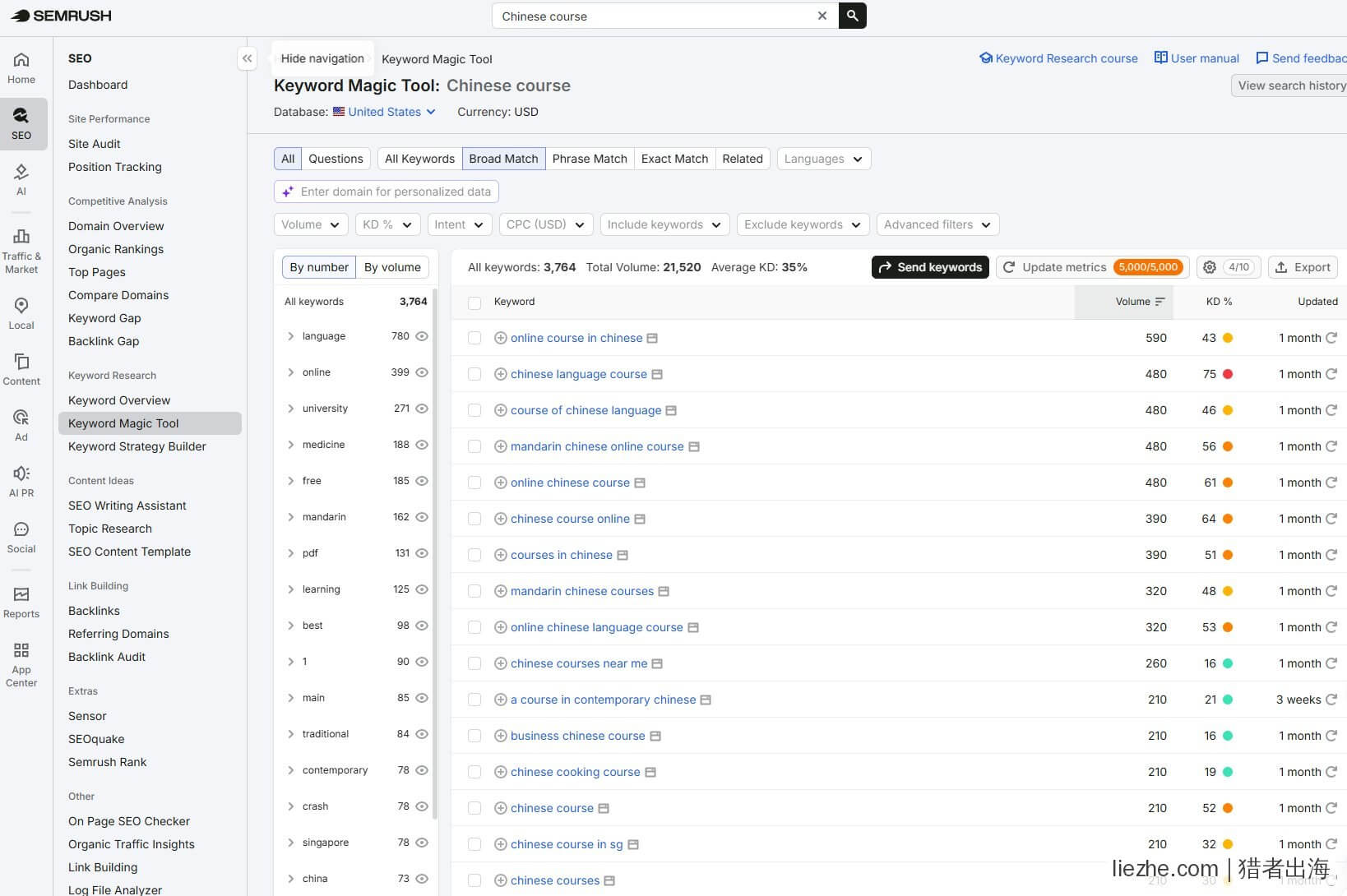Click the Export button

(1303, 267)
